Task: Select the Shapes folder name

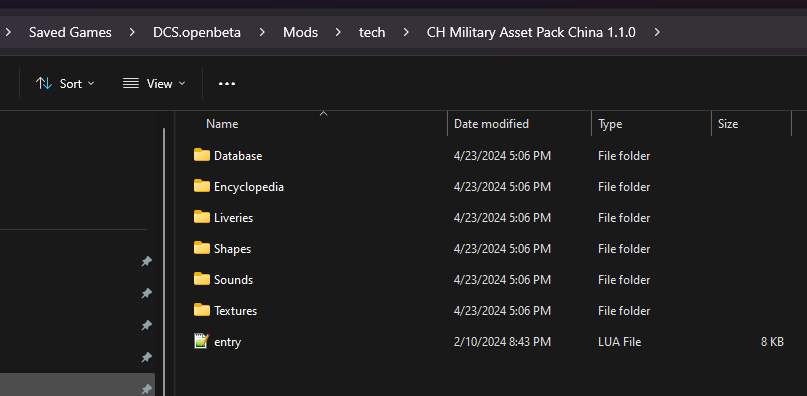Action: coord(232,249)
